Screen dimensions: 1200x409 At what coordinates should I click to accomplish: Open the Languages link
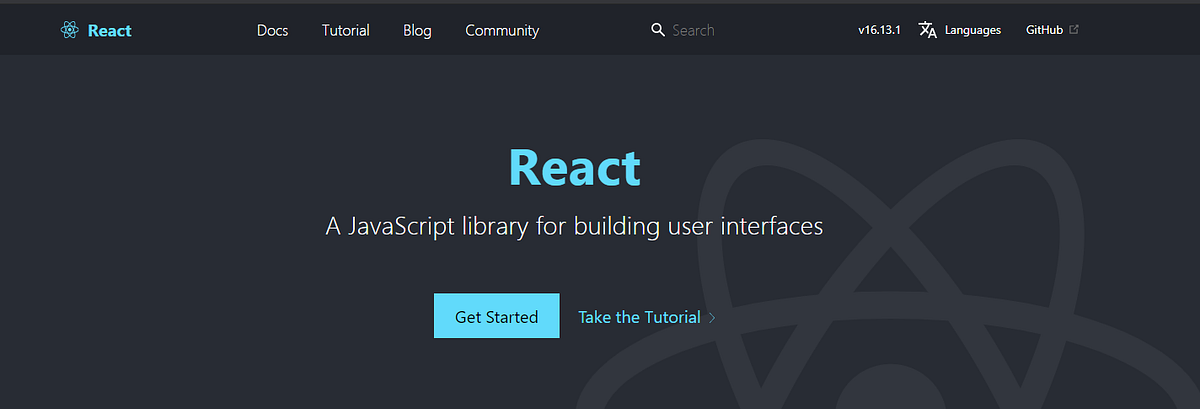tap(972, 30)
